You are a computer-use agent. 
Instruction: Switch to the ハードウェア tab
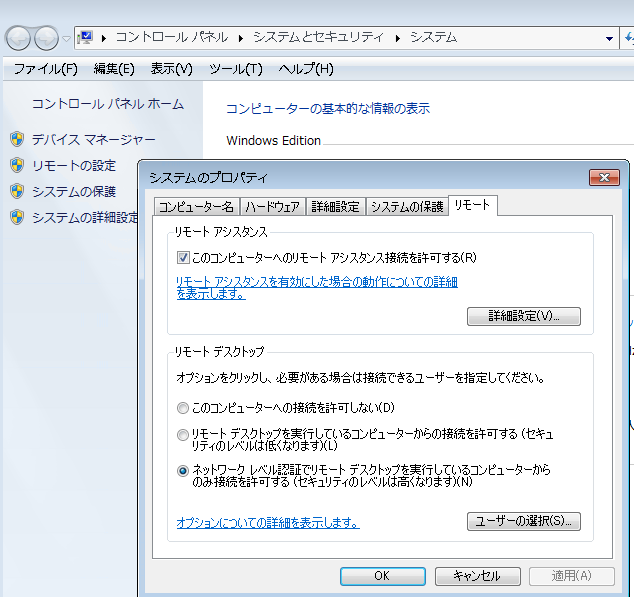click(272, 207)
